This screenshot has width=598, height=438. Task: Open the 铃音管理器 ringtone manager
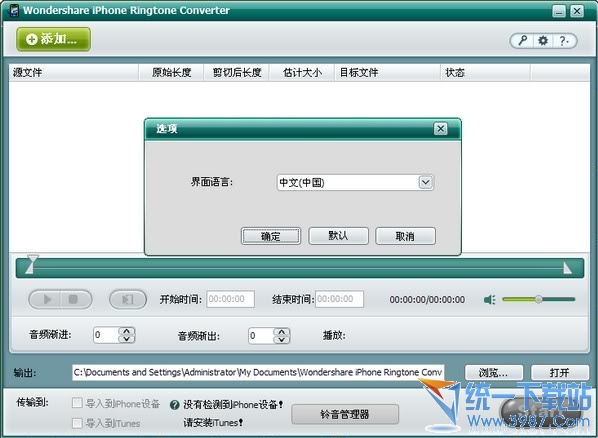345,414
